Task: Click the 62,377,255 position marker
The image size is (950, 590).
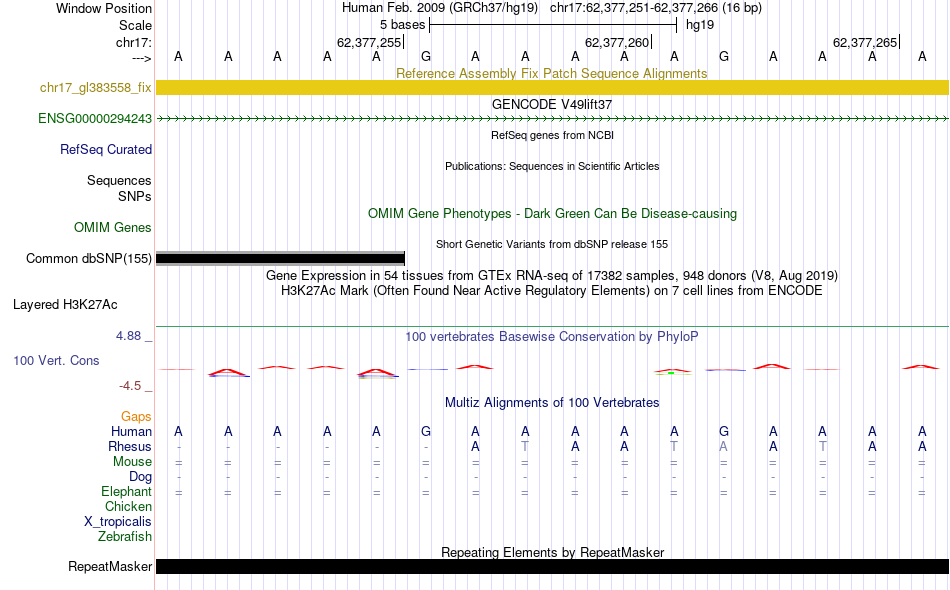Action: tap(370, 42)
